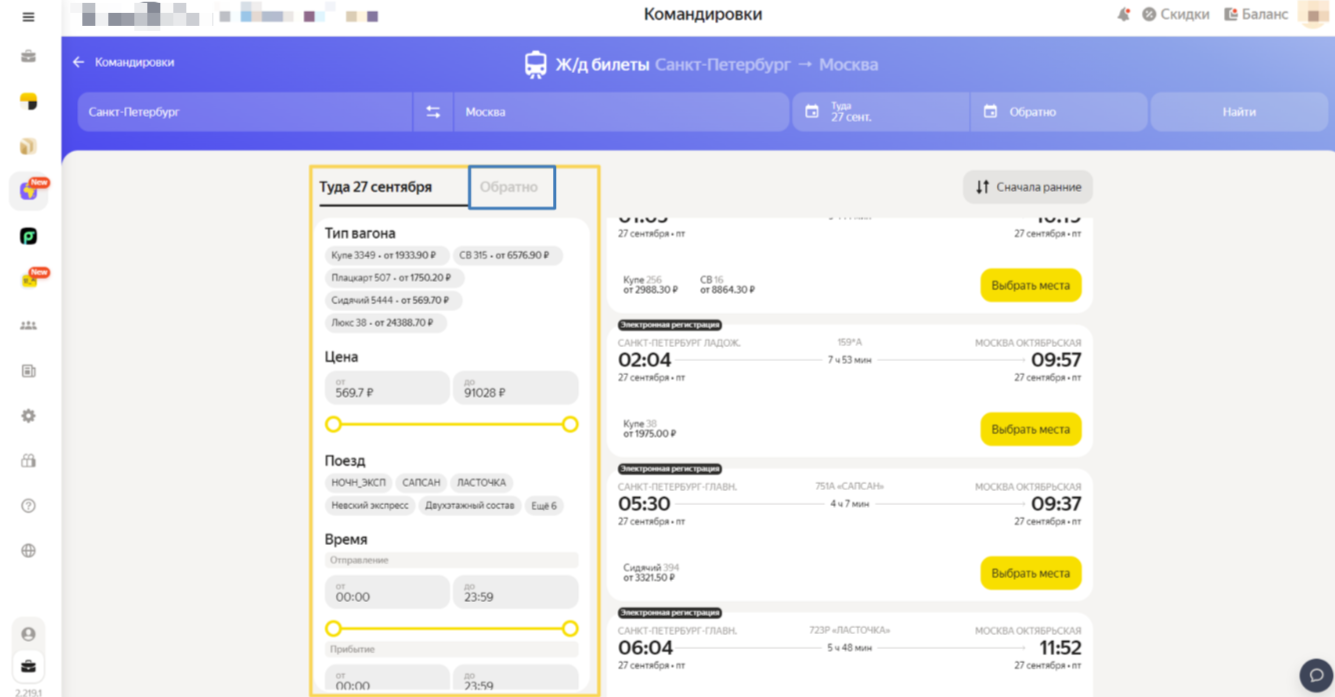Click the left handle of departure time slider
The height and width of the screenshot is (697, 1335).
tap(334, 628)
